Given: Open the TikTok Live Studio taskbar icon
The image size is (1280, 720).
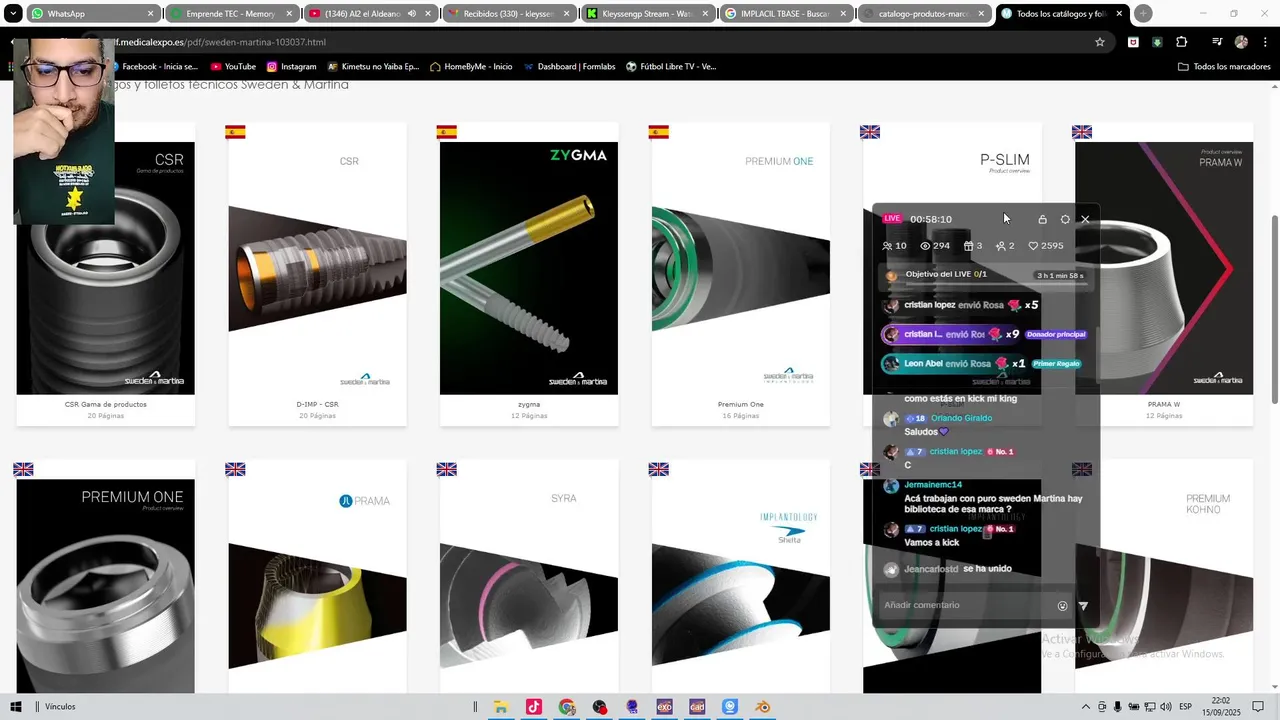Looking at the screenshot, I should [x=534, y=707].
